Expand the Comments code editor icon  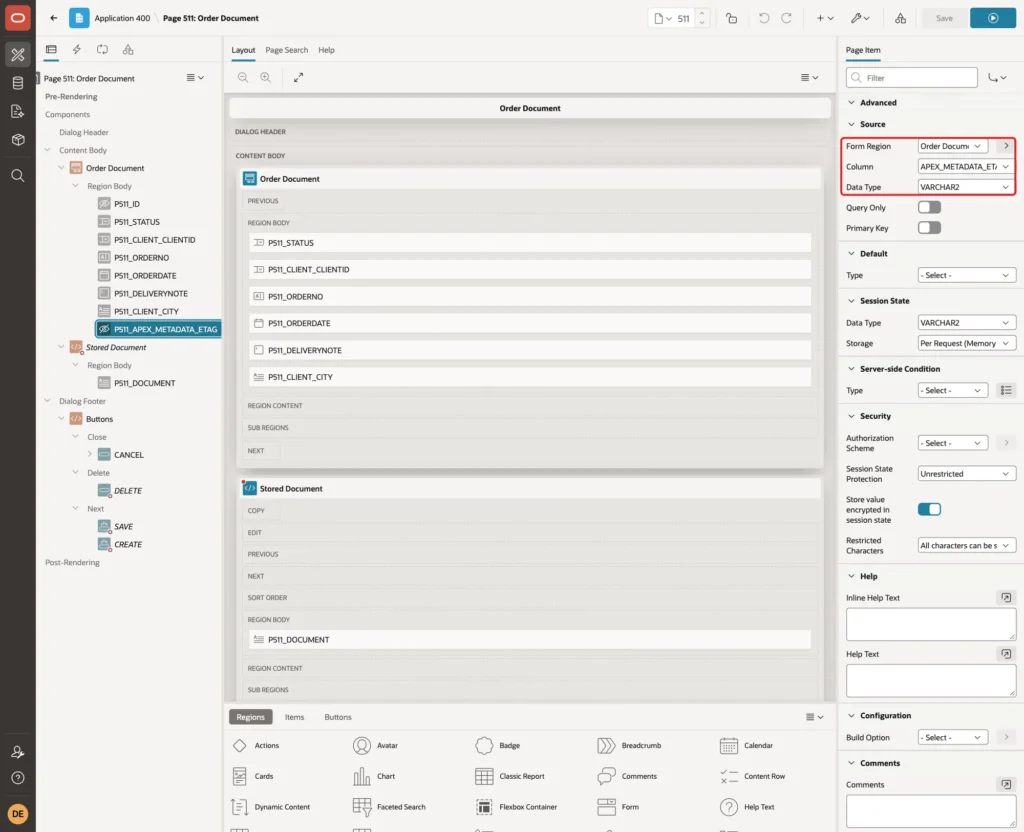pos(1006,784)
